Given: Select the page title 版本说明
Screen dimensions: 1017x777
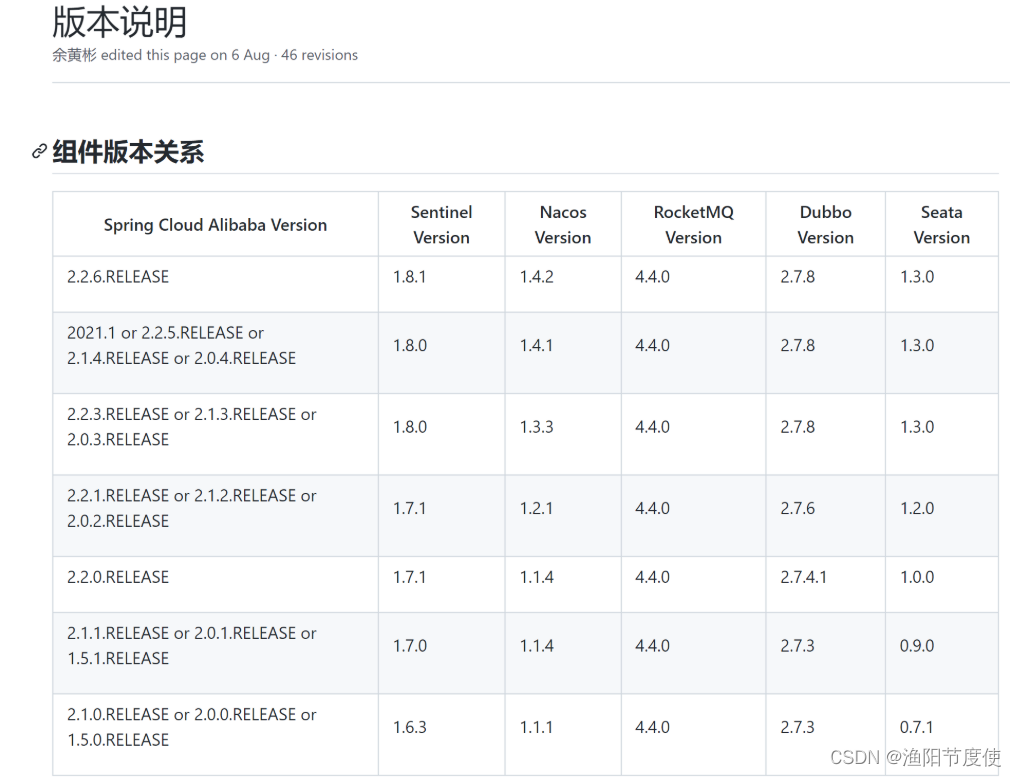Looking at the screenshot, I should click(119, 22).
